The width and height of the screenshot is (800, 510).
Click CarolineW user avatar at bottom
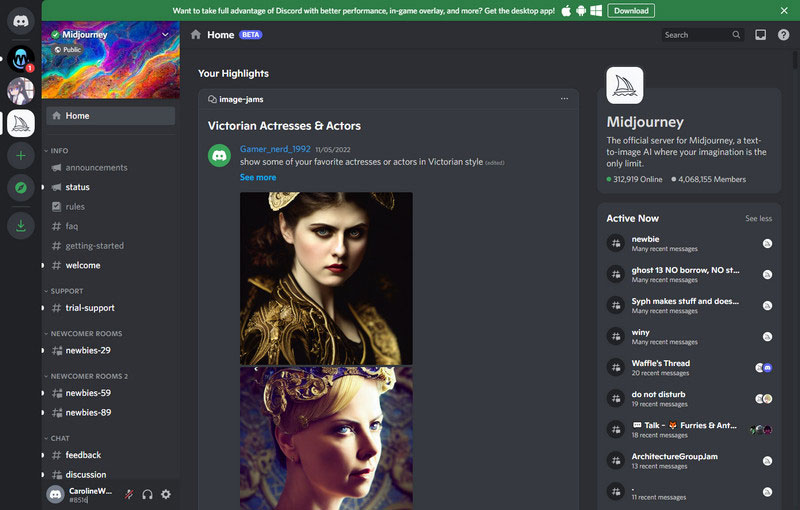55,494
